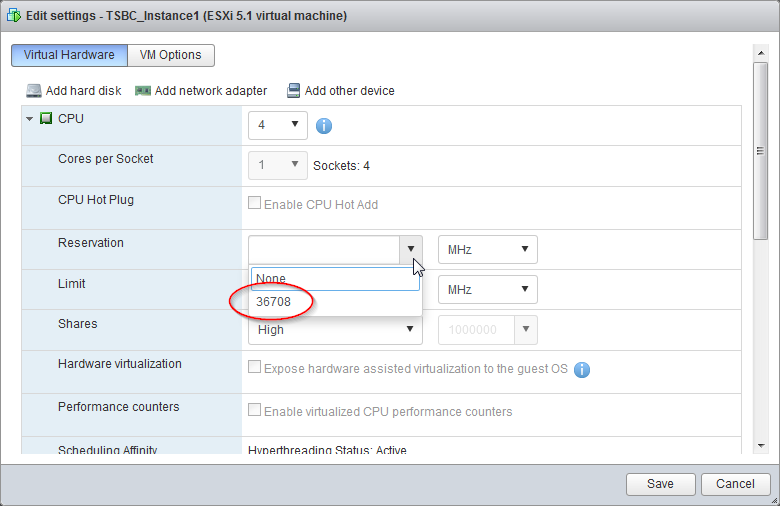
Task: Click the Cancel button
Action: pyautogui.click(x=736, y=484)
